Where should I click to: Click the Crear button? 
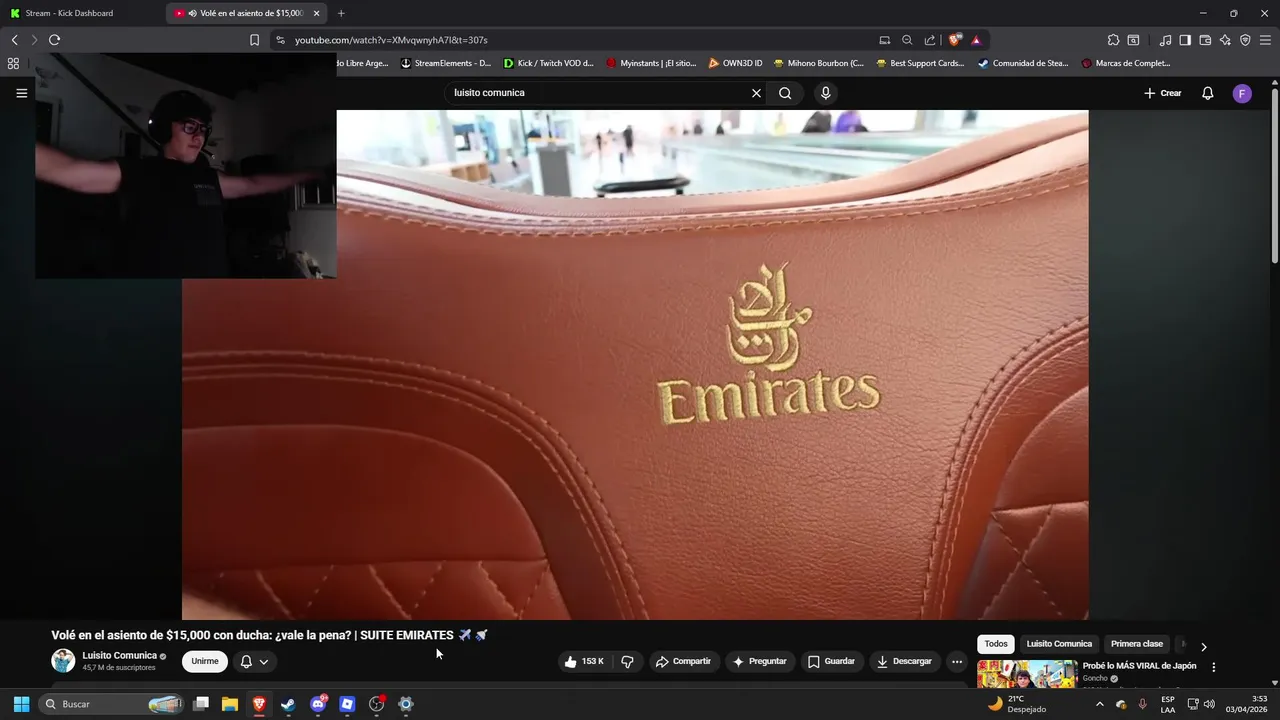[x=1163, y=93]
